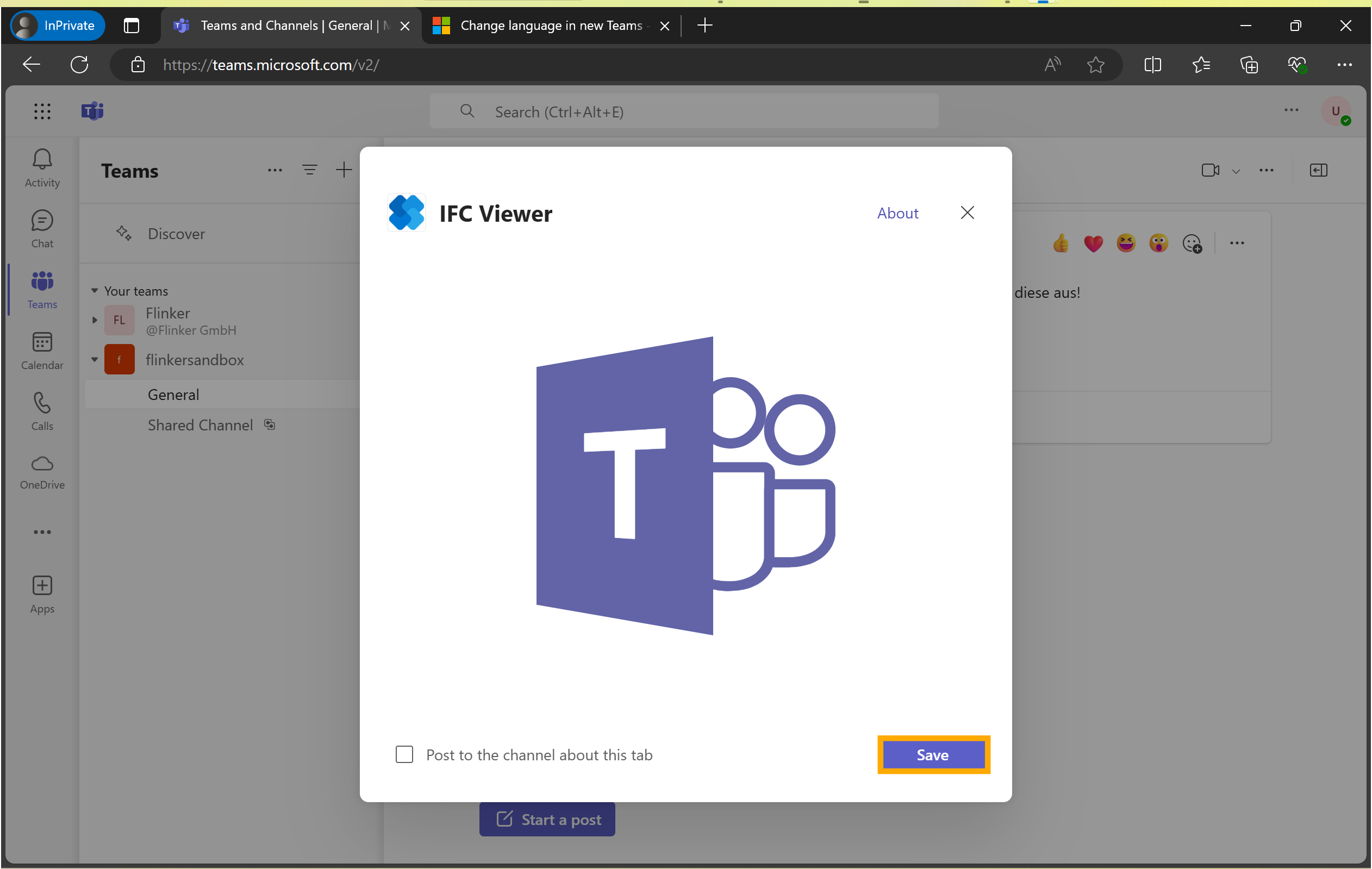React with thumbs up emoji
The image size is (1372, 869).
1061,243
